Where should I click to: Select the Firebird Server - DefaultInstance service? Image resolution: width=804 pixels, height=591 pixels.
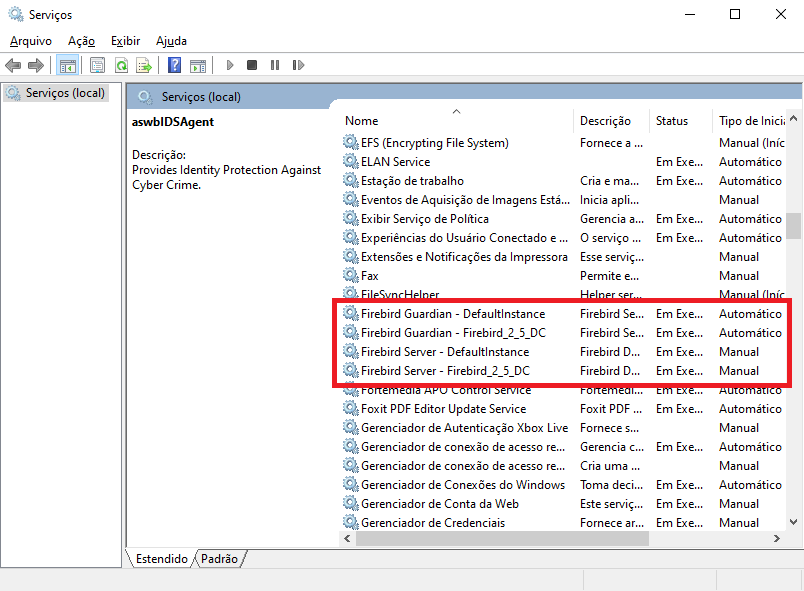tap(444, 352)
